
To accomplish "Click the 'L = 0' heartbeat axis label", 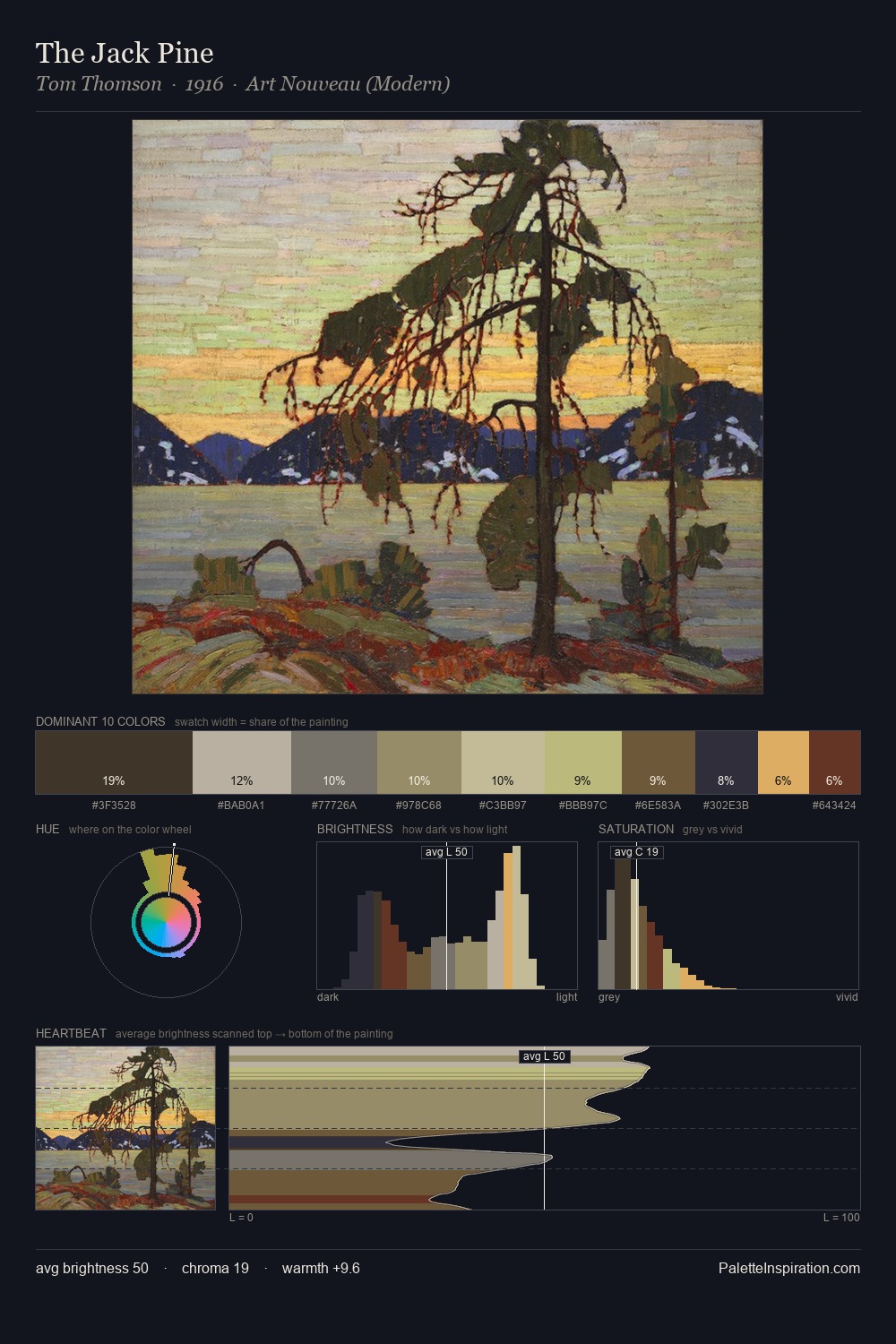I will tap(241, 1218).
